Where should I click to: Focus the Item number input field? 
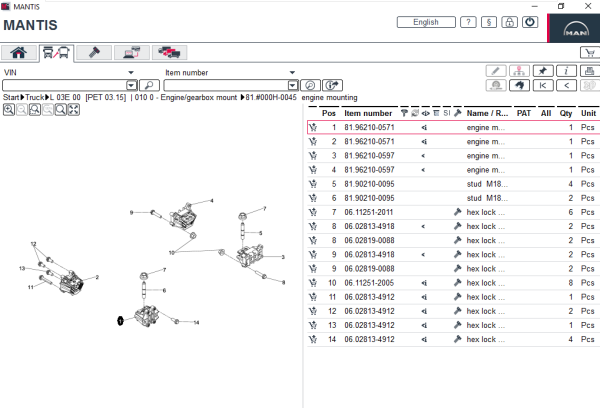pos(226,85)
